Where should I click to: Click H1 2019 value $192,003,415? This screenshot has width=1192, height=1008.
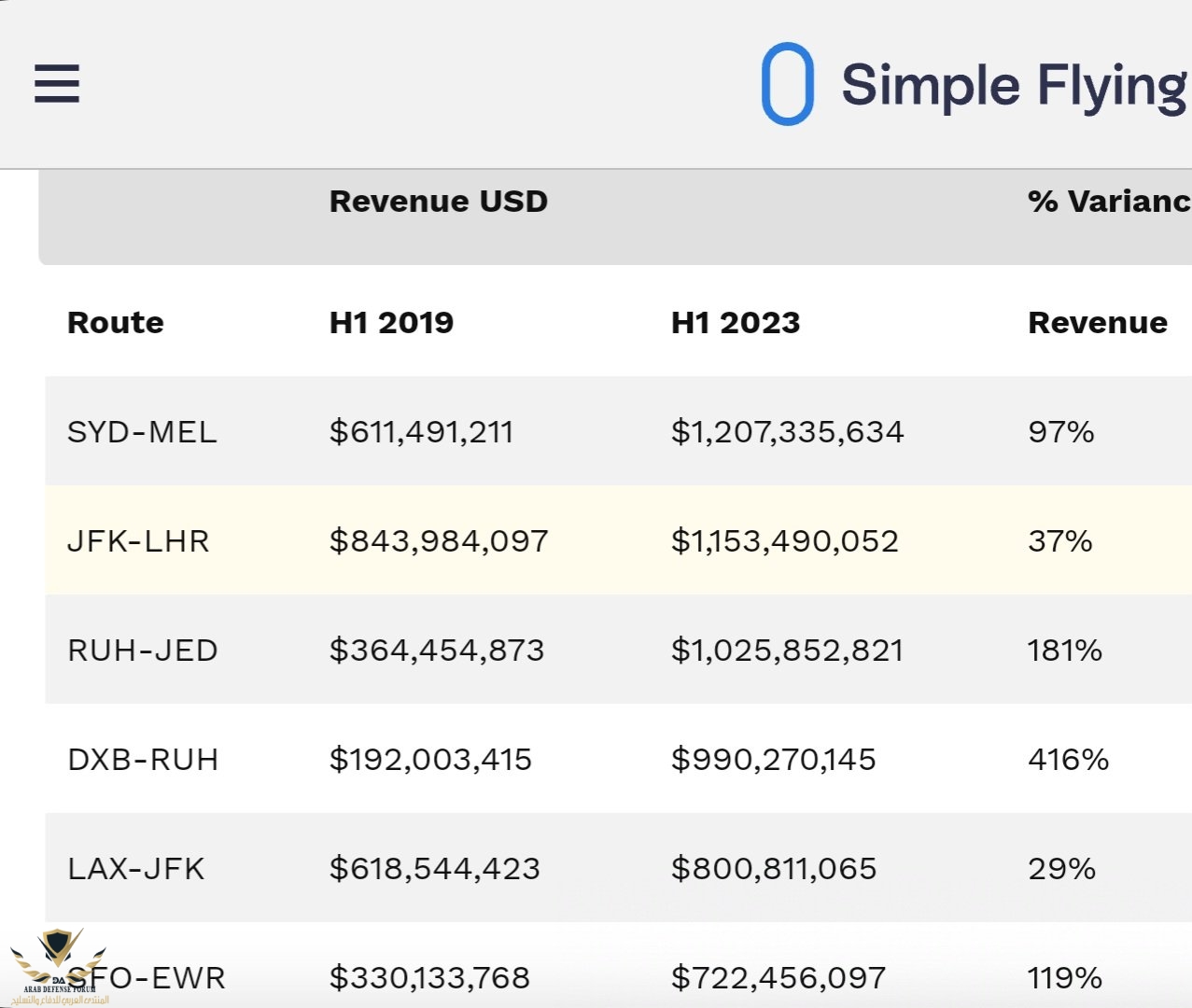pyautogui.click(x=430, y=760)
